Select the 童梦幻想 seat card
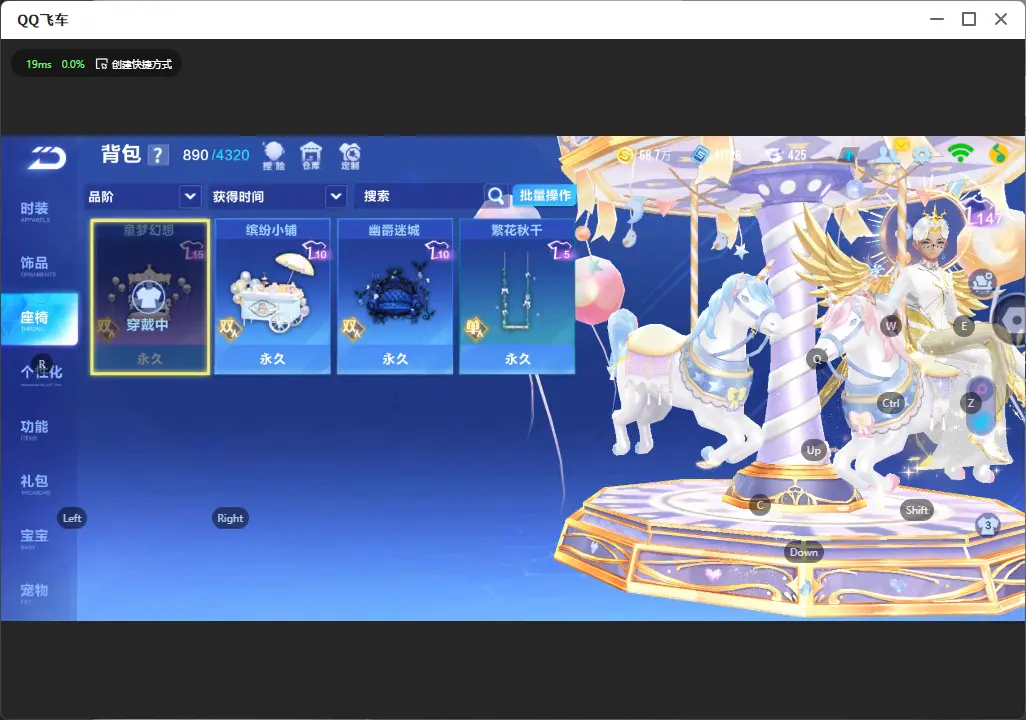 pos(150,297)
